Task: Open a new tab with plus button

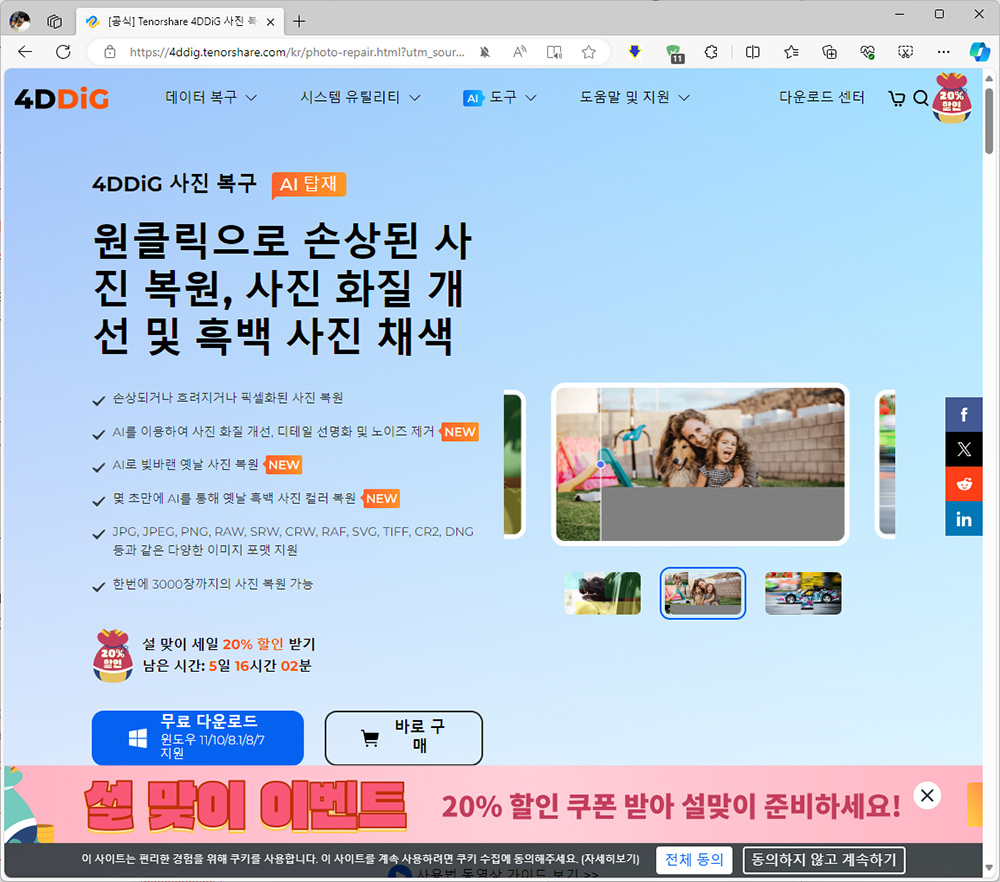Action: pyautogui.click(x=299, y=22)
